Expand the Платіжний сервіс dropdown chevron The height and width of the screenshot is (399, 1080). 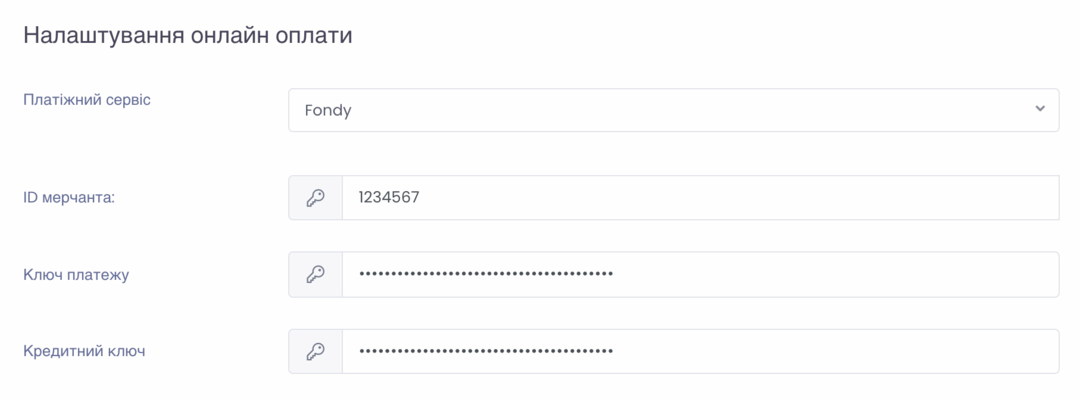tap(1040, 109)
